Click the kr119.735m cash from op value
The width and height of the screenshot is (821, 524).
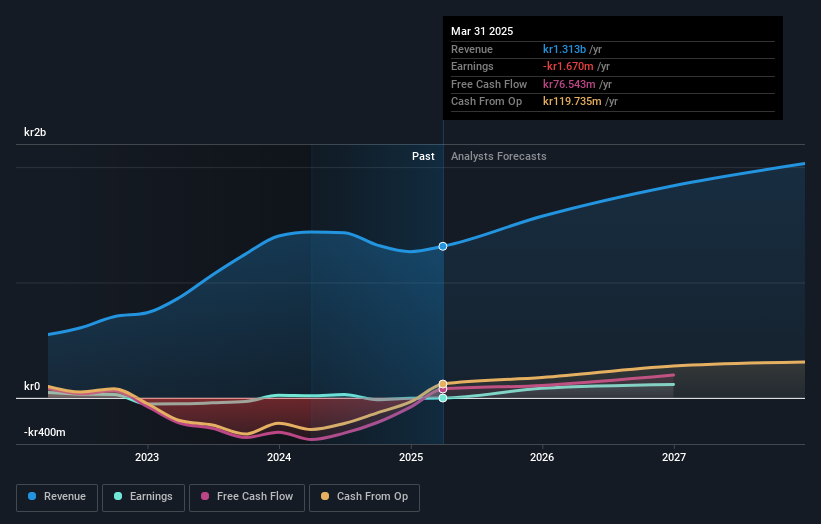tap(572, 102)
